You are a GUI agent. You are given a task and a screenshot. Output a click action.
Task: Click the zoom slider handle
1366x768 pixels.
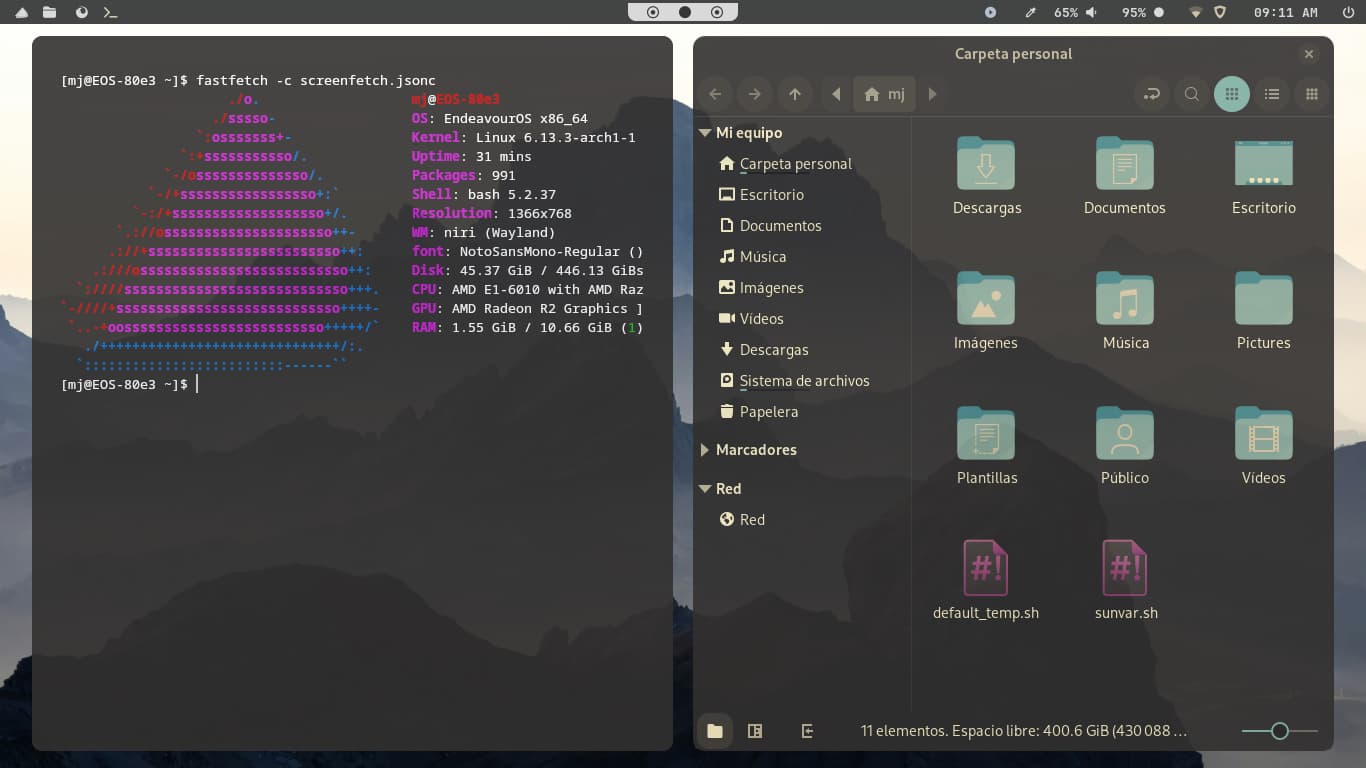[x=1279, y=731]
